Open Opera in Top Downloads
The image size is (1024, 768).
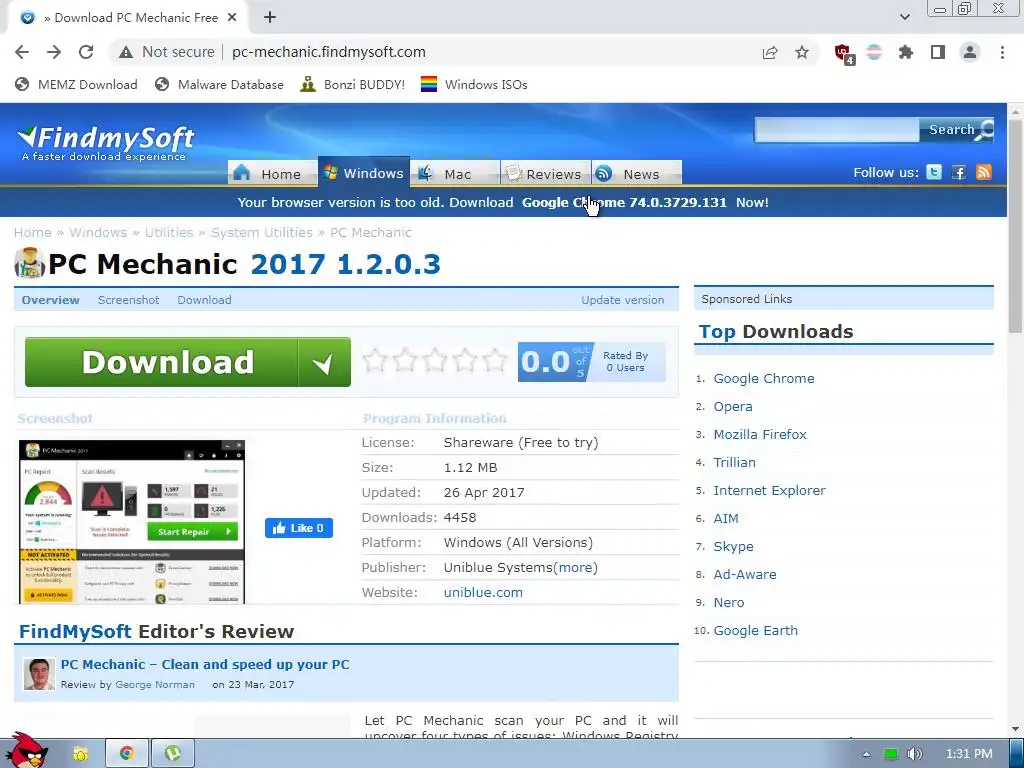click(733, 406)
